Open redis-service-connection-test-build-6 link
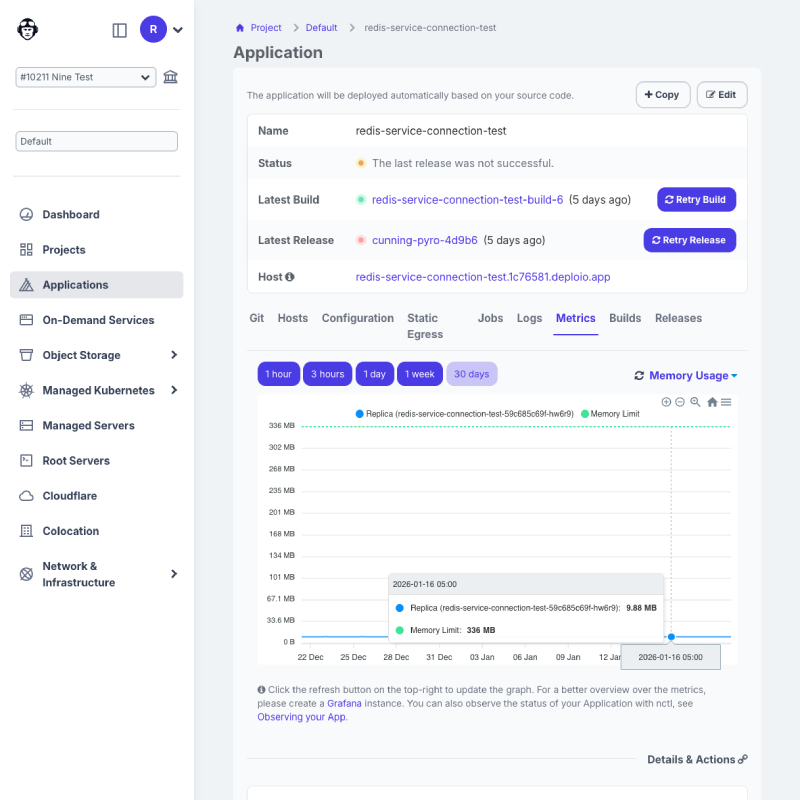 (467, 199)
